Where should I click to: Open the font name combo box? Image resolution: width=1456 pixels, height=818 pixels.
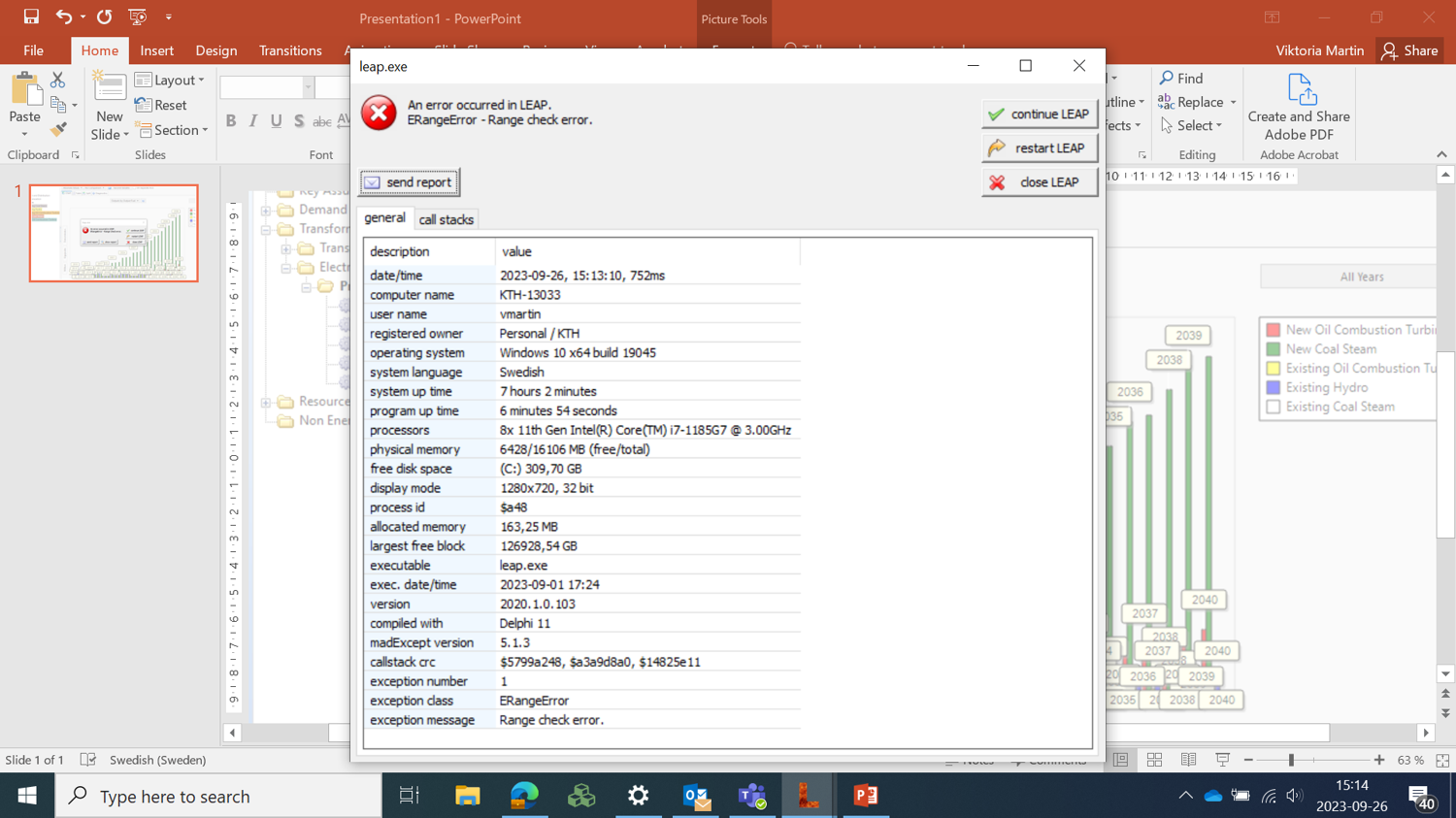[x=267, y=87]
